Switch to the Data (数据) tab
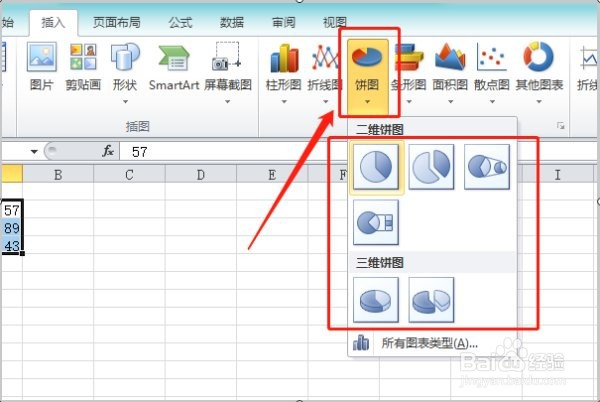This screenshot has height=402, width=600. [x=232, y=23]
